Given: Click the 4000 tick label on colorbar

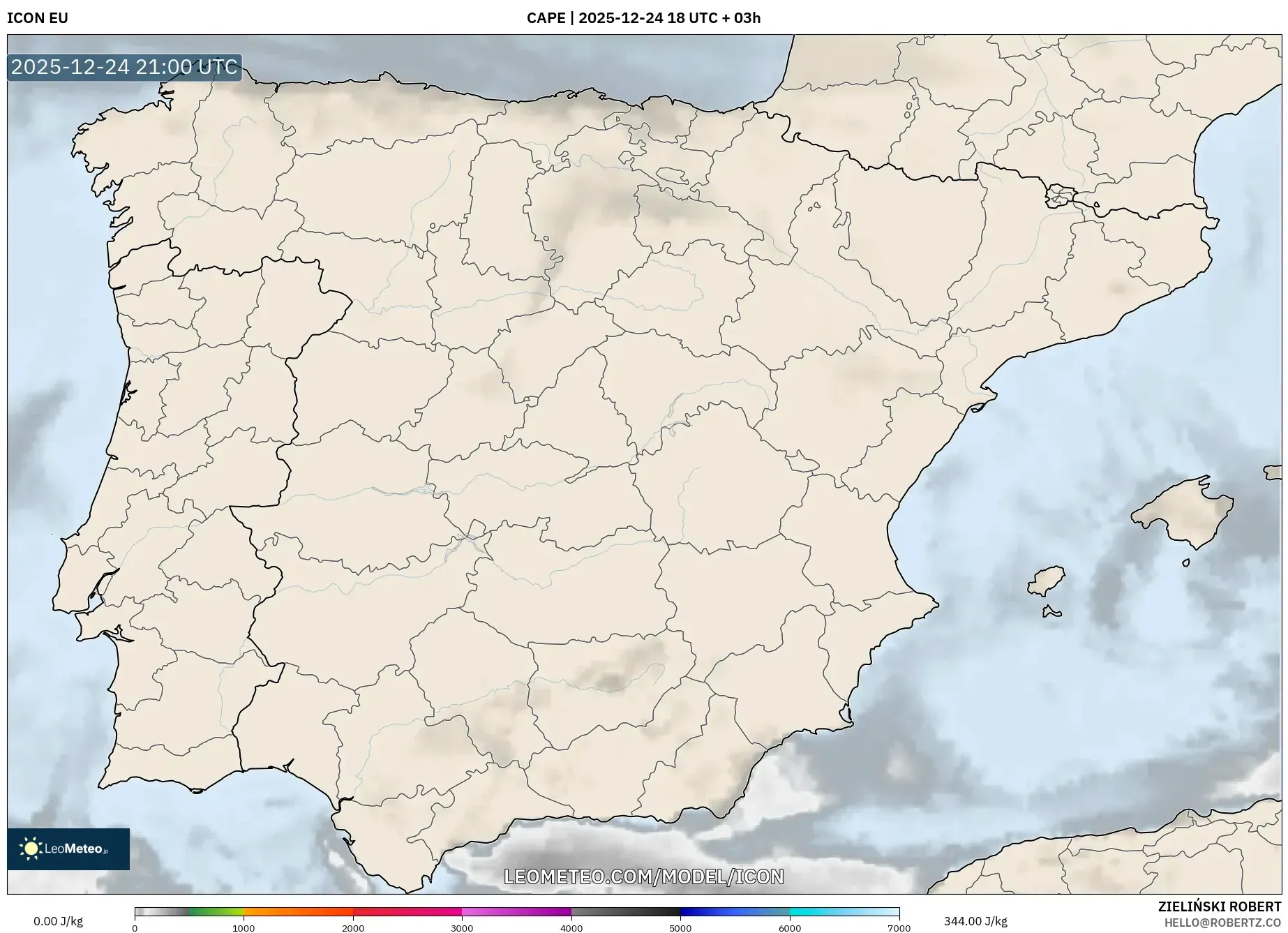Looking at the screenshot, I should [x=571, y=928].
